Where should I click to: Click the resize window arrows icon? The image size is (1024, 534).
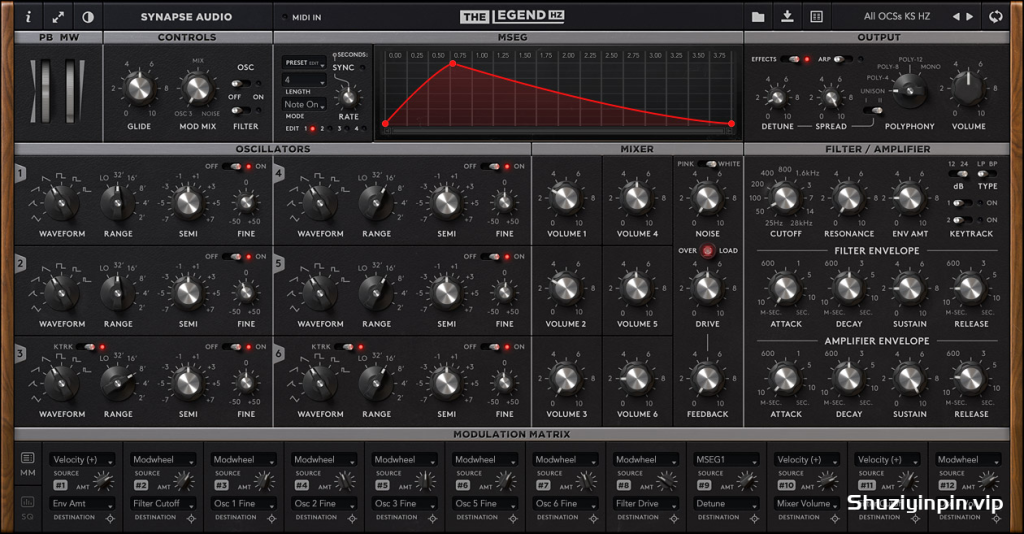tap(58, 17)
